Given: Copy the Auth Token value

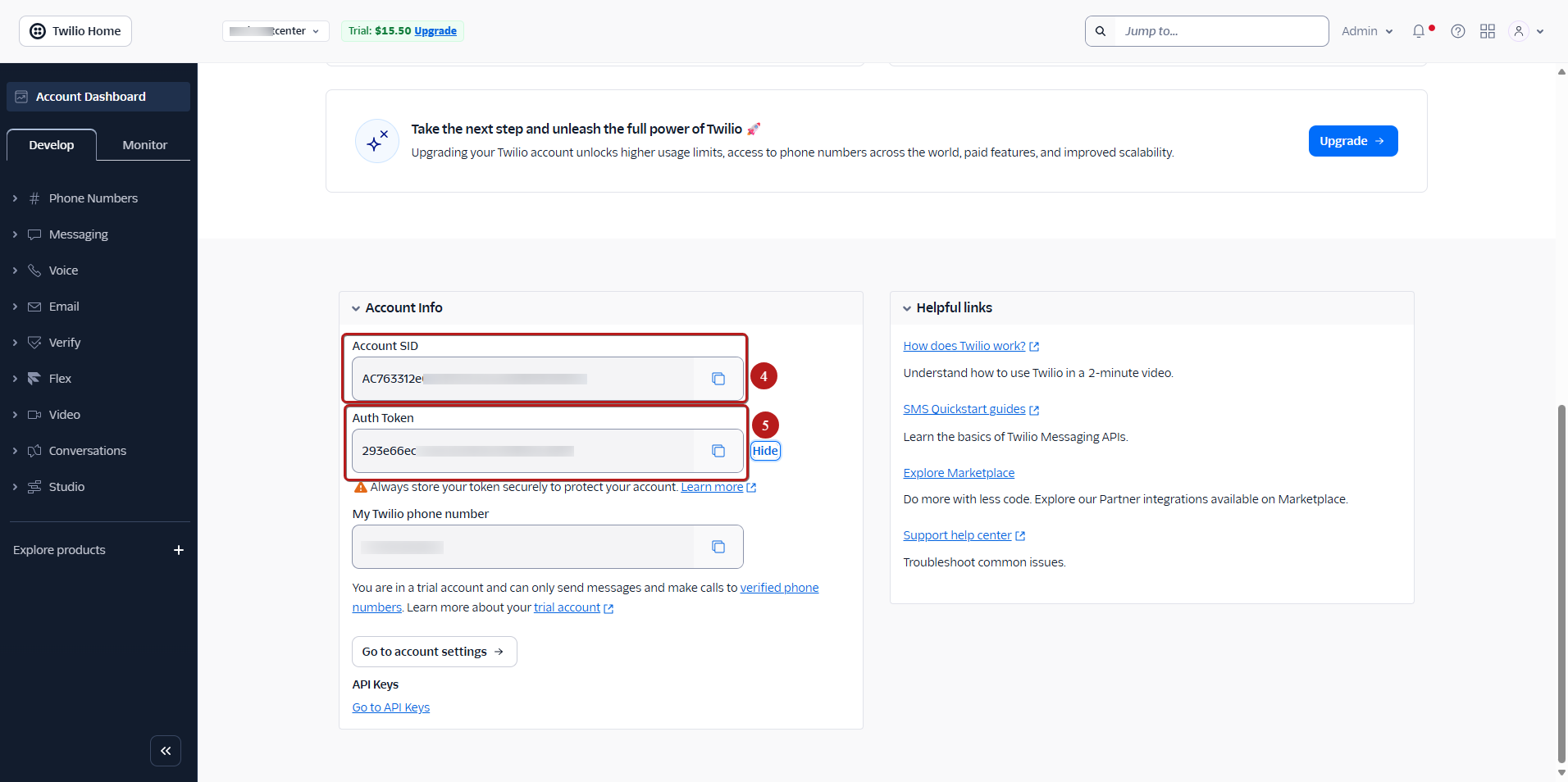Looking at the screenshot, I should point(718,451).
